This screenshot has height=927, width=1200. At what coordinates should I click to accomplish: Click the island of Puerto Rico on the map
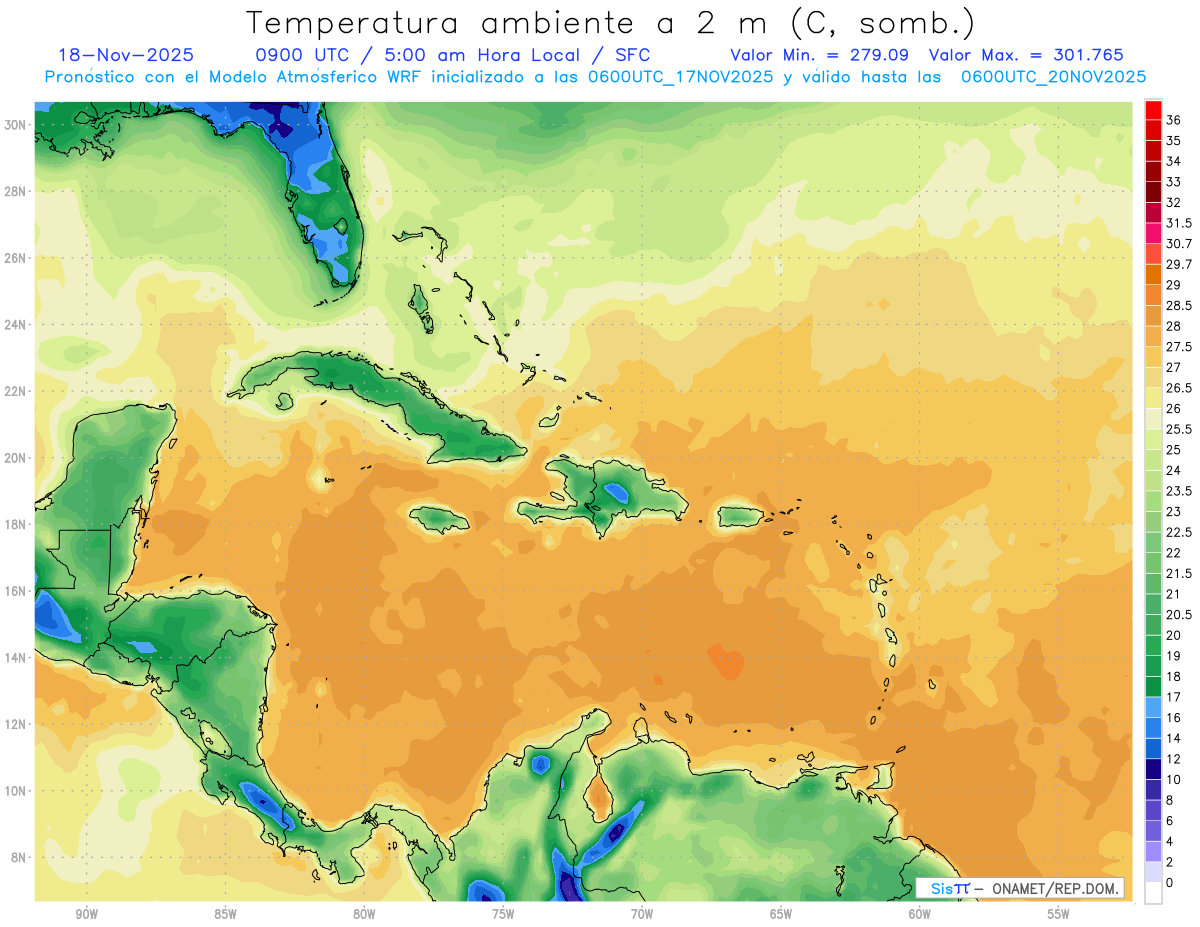742,516
